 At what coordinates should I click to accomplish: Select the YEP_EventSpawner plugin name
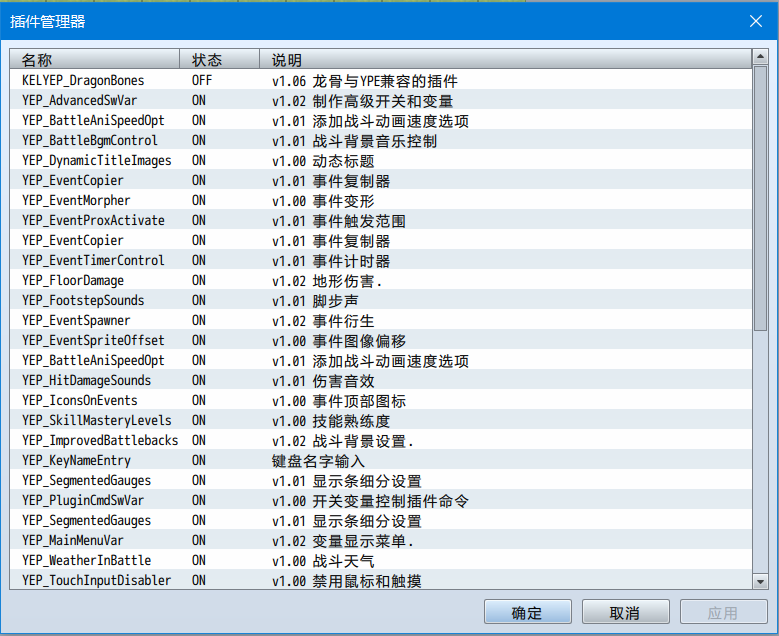coord(76,320)
